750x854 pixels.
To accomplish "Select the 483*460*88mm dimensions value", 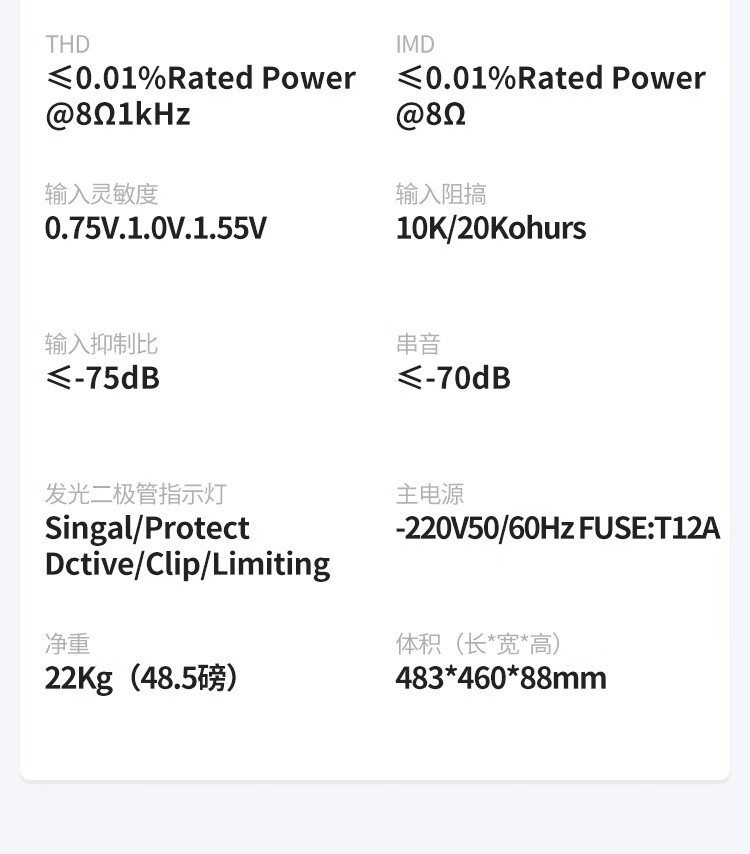I will point(501,678).
